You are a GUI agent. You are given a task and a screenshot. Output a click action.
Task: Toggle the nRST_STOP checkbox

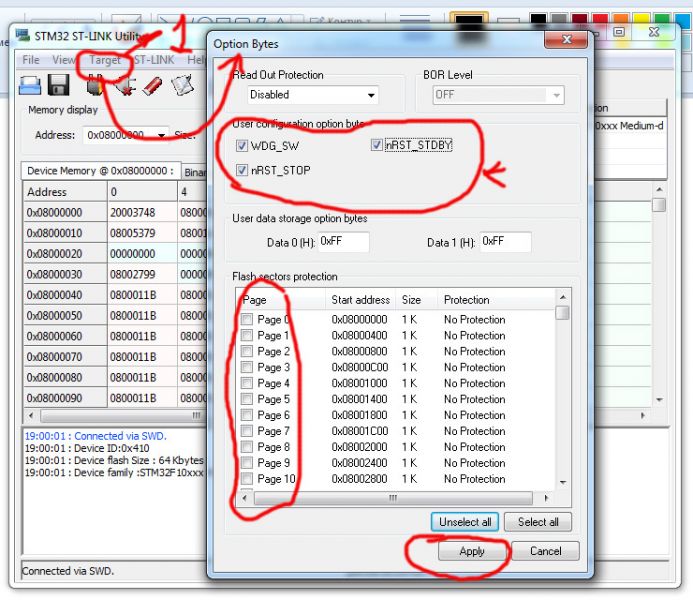(x=242, y=170)
